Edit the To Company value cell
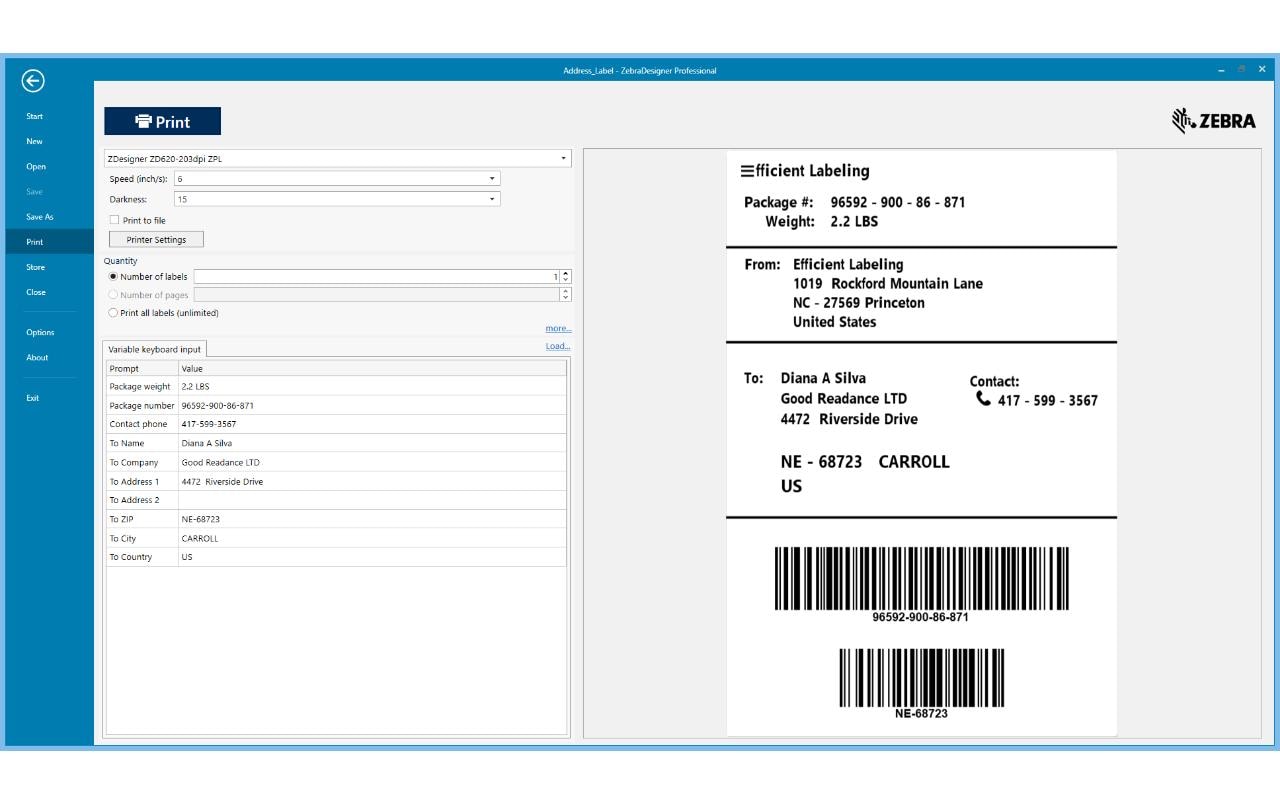 (372, 462)
